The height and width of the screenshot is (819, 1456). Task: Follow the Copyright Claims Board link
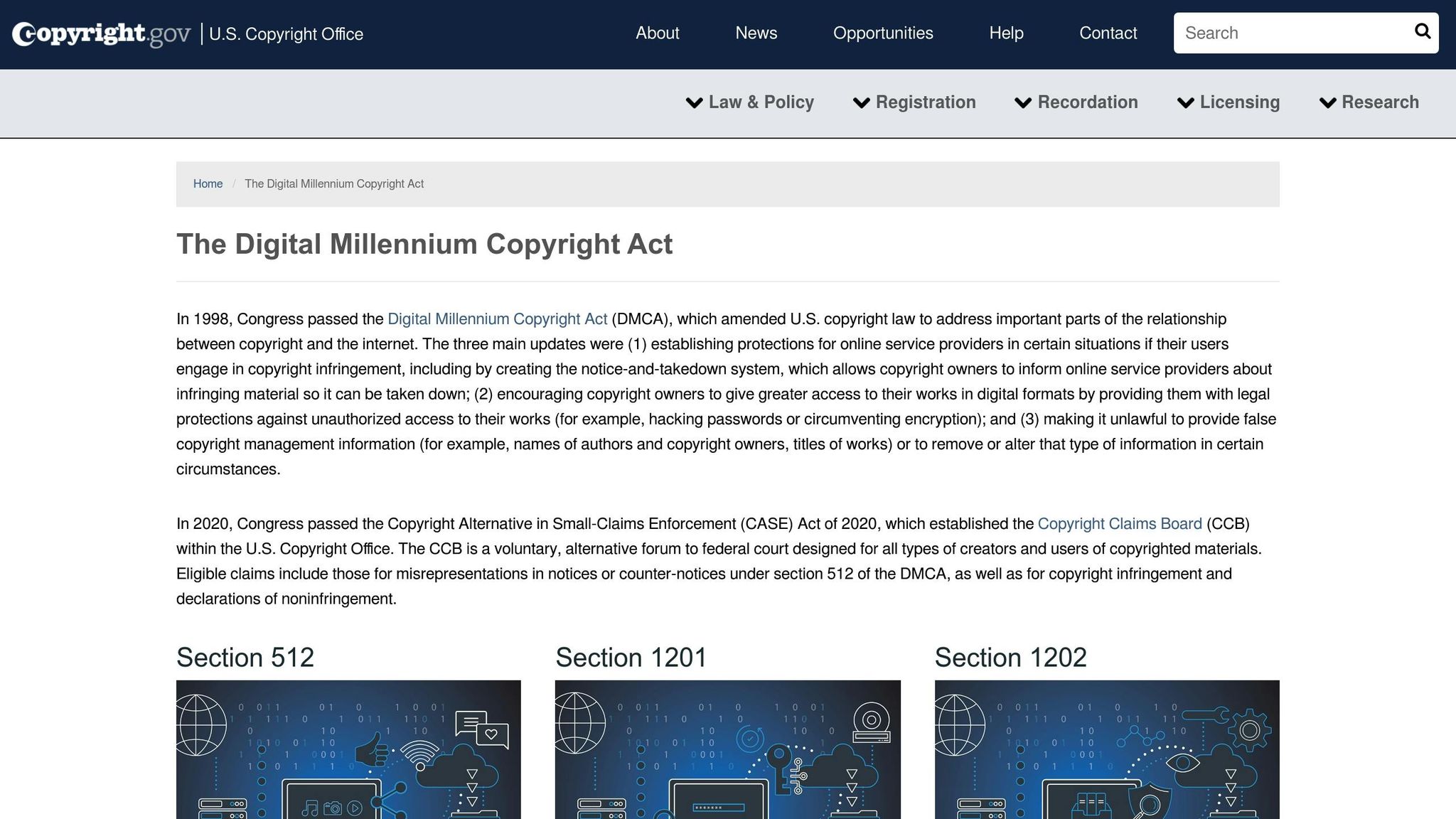(x=1119, y=524)
